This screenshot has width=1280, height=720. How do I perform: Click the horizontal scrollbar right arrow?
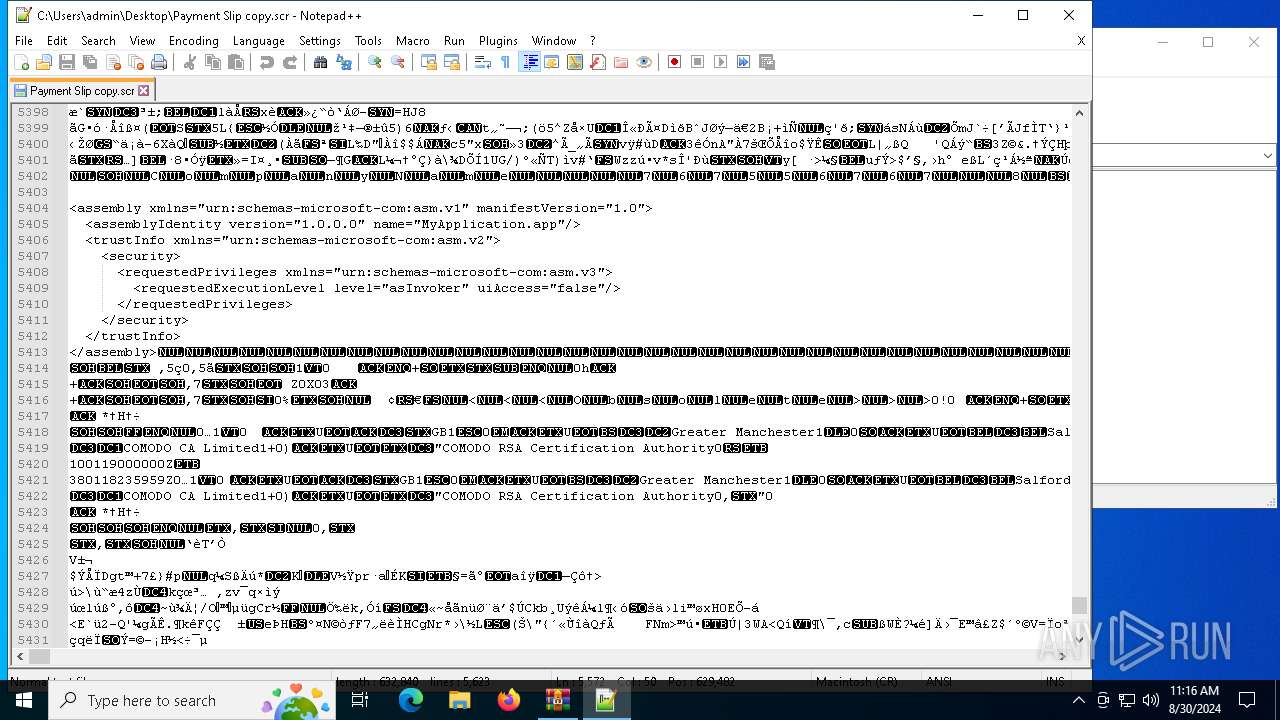(1062, 657)
